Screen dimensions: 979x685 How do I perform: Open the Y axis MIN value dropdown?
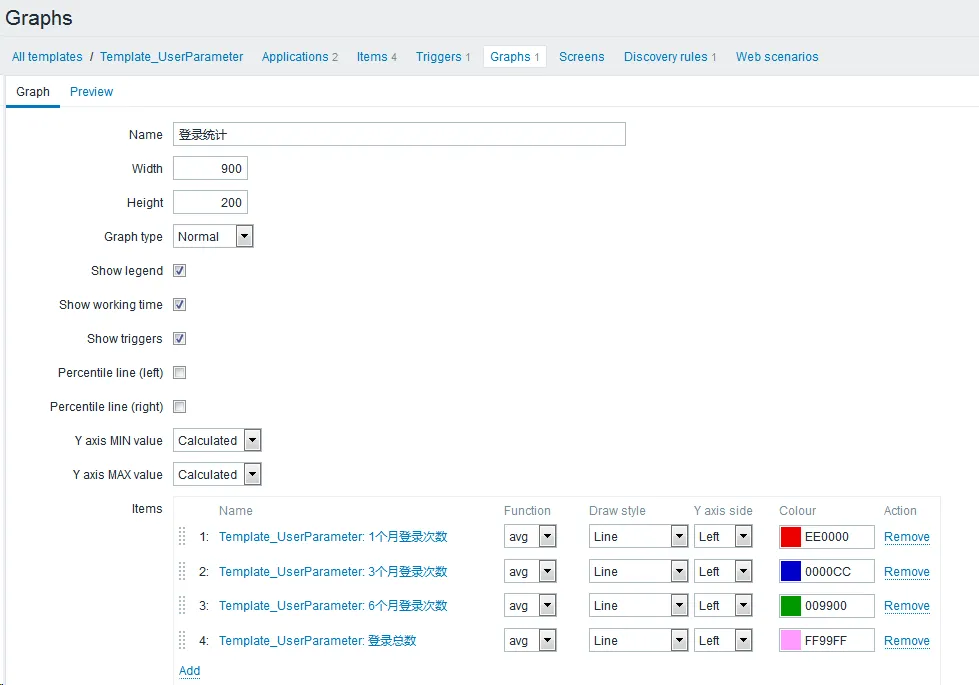(x=217, y=440)
